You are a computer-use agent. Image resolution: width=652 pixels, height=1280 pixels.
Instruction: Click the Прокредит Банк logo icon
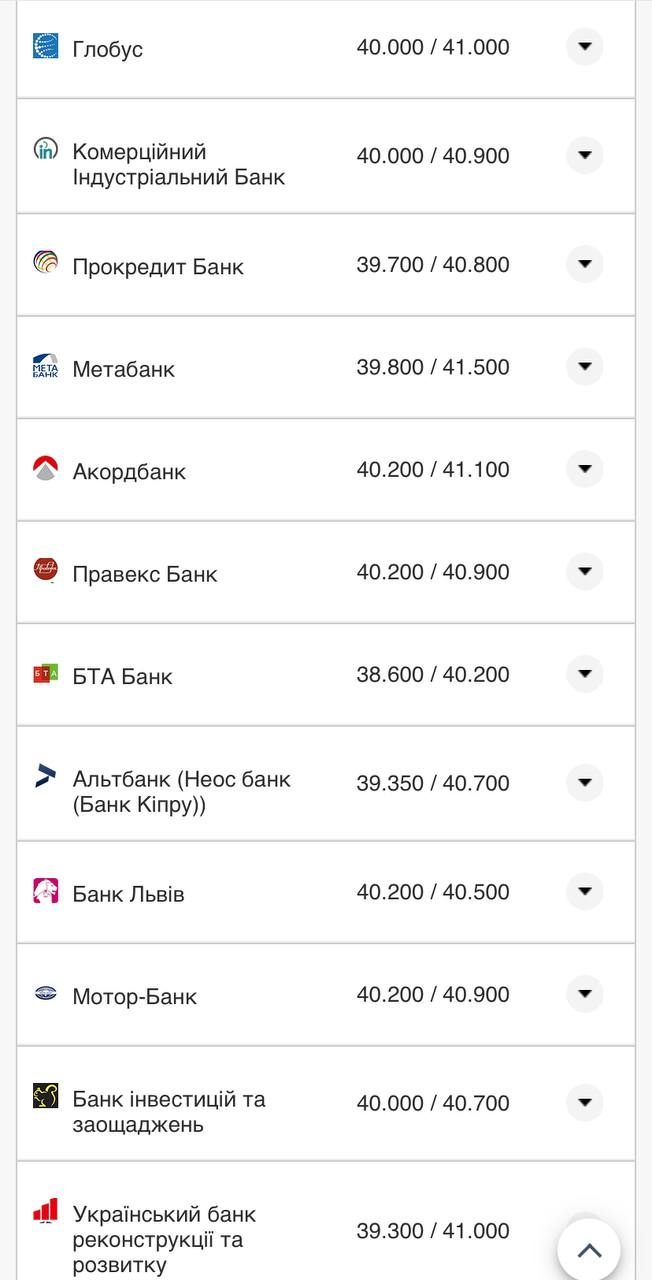point(46,263)
